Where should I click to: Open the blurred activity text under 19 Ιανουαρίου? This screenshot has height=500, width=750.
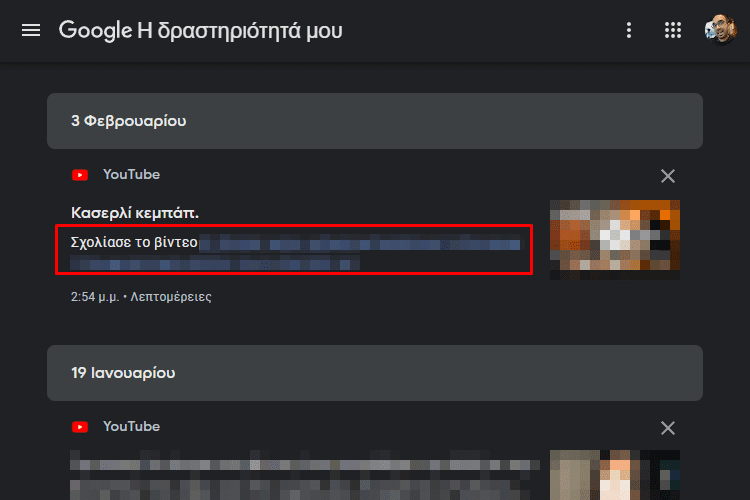click(x=305, y=475)
